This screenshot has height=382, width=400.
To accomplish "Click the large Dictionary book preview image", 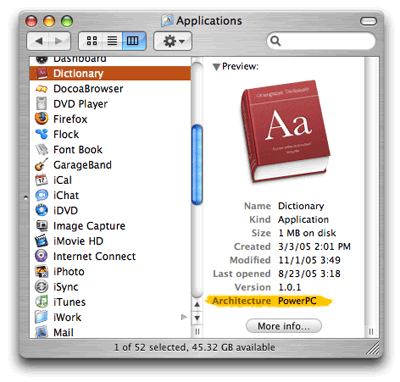I will (x=286, y=131).
